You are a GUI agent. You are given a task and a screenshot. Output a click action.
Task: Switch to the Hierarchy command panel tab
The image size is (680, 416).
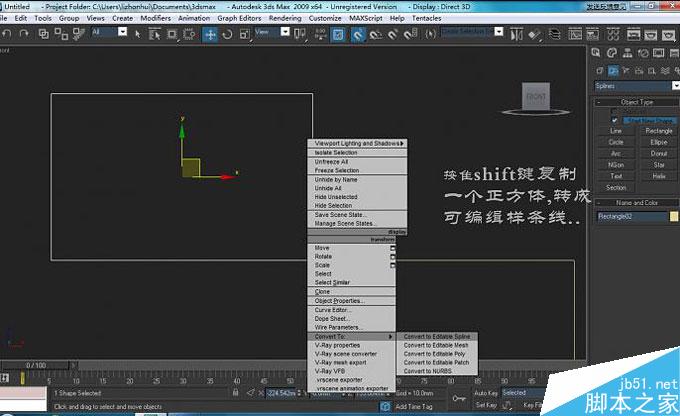coord(628,53)
